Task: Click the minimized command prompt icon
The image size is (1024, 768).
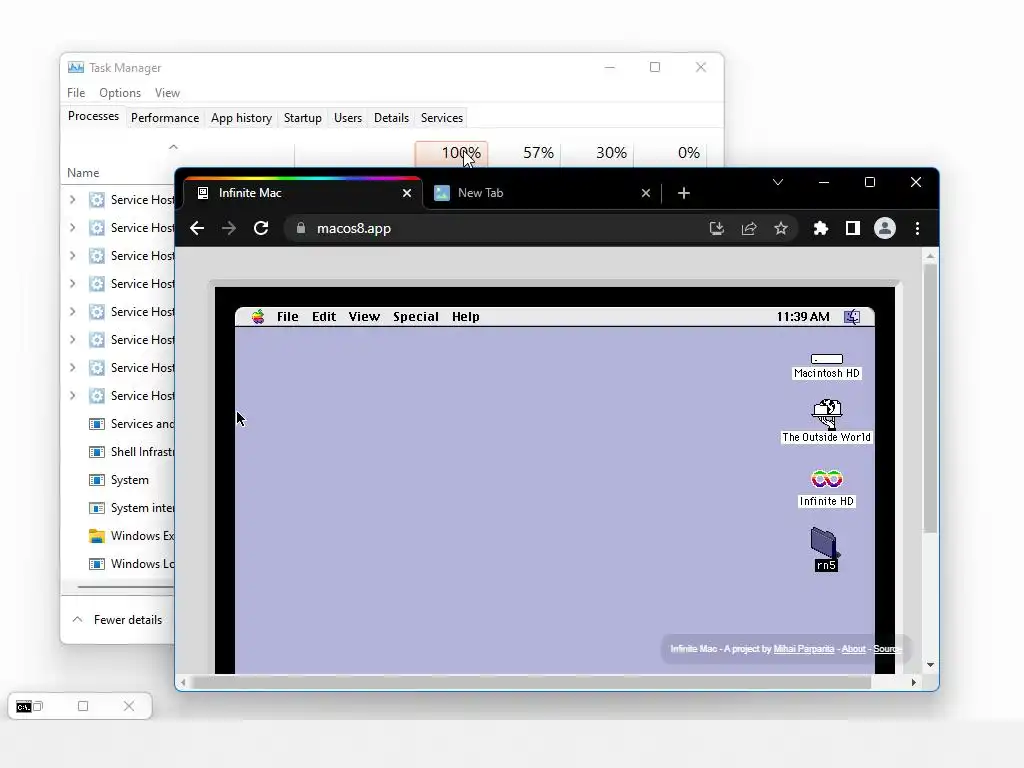Action: click(x=24, y=707)
